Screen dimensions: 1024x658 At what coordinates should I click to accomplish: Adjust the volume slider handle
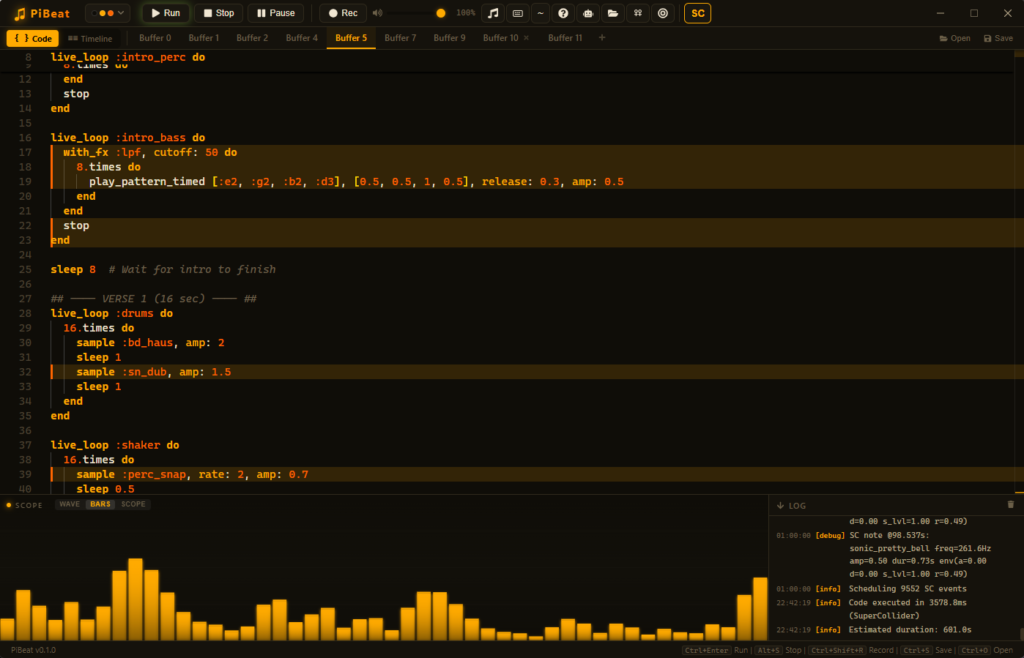[441, 13]
